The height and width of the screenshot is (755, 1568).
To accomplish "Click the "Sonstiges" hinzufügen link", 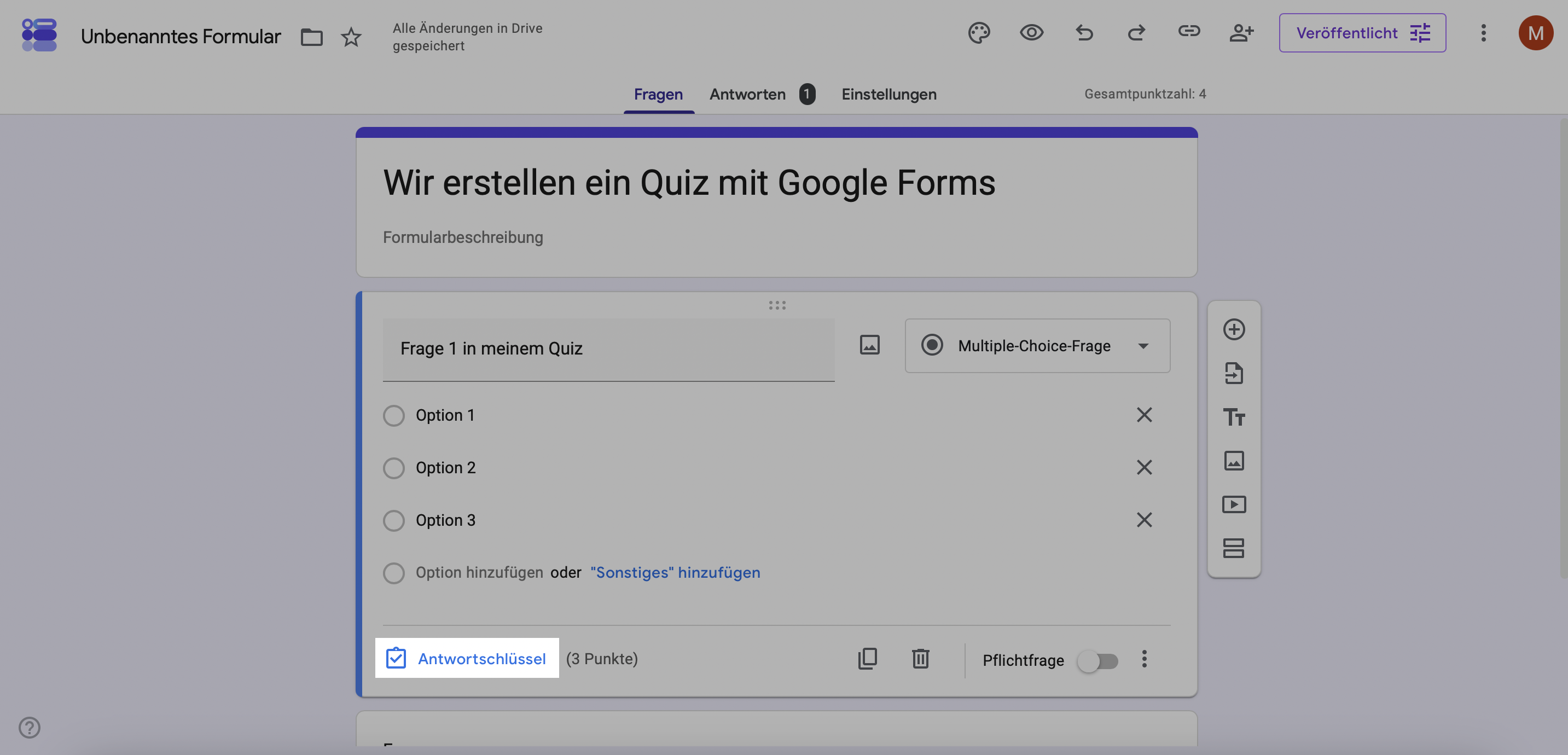I will 675,573.
